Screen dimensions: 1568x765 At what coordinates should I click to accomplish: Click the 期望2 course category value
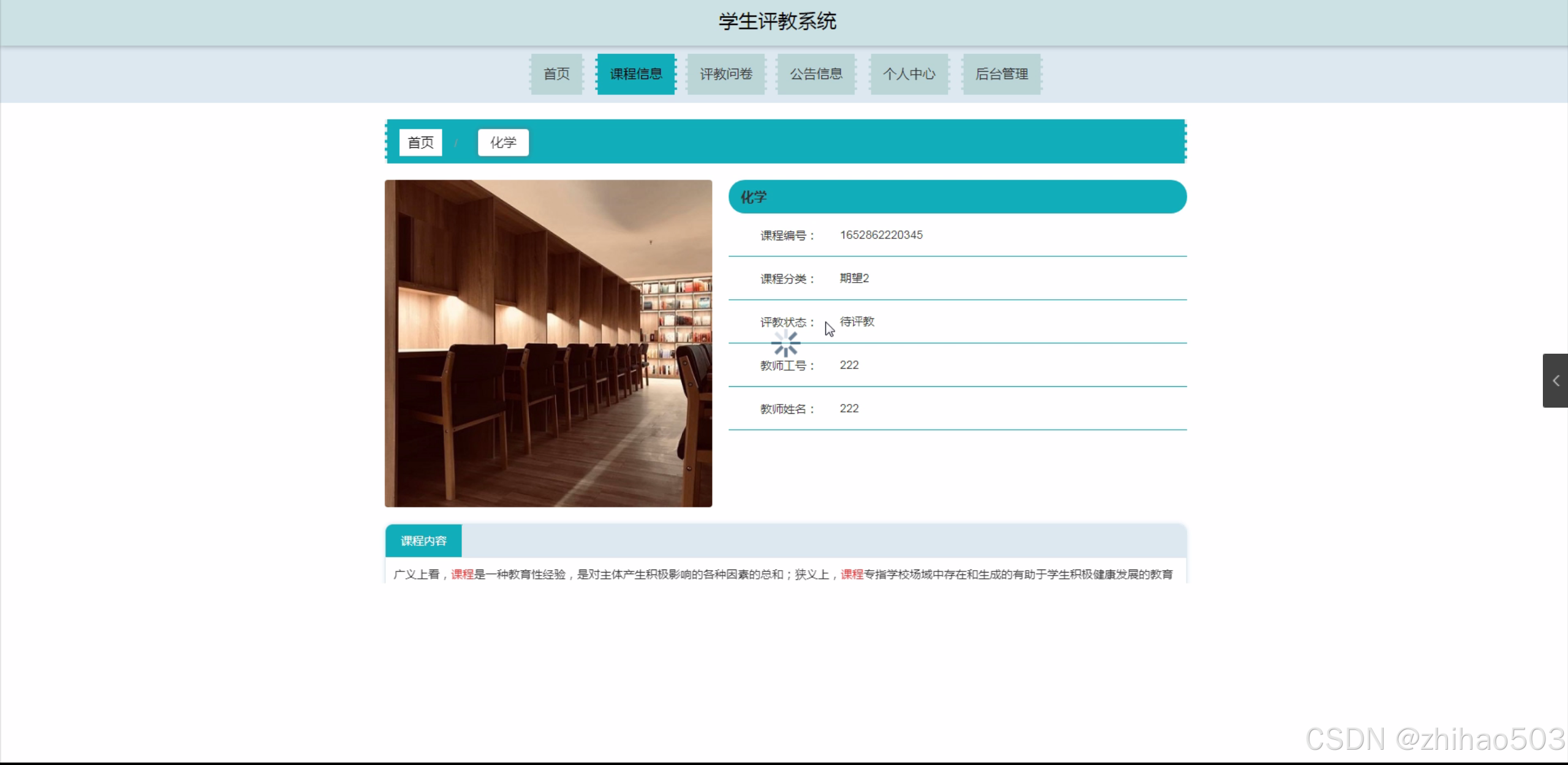pos(854,278)
